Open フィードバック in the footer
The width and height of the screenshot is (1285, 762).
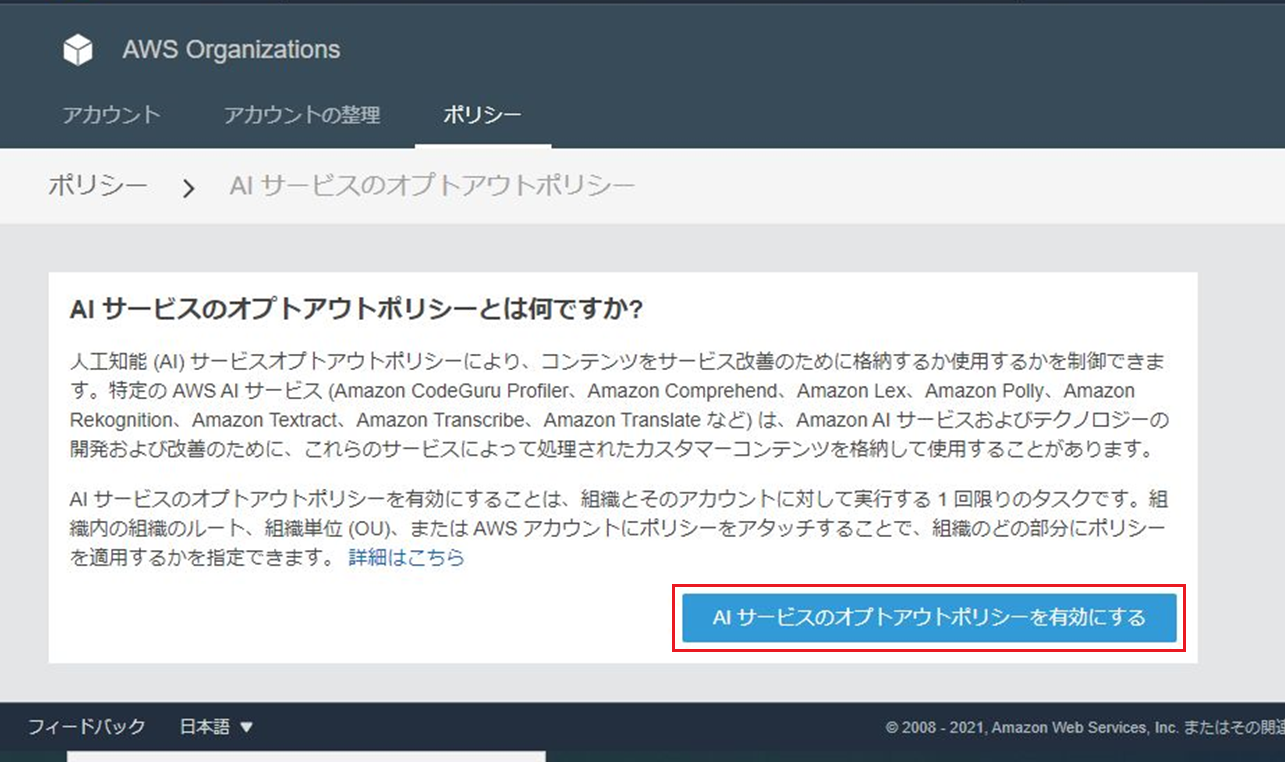87,727
